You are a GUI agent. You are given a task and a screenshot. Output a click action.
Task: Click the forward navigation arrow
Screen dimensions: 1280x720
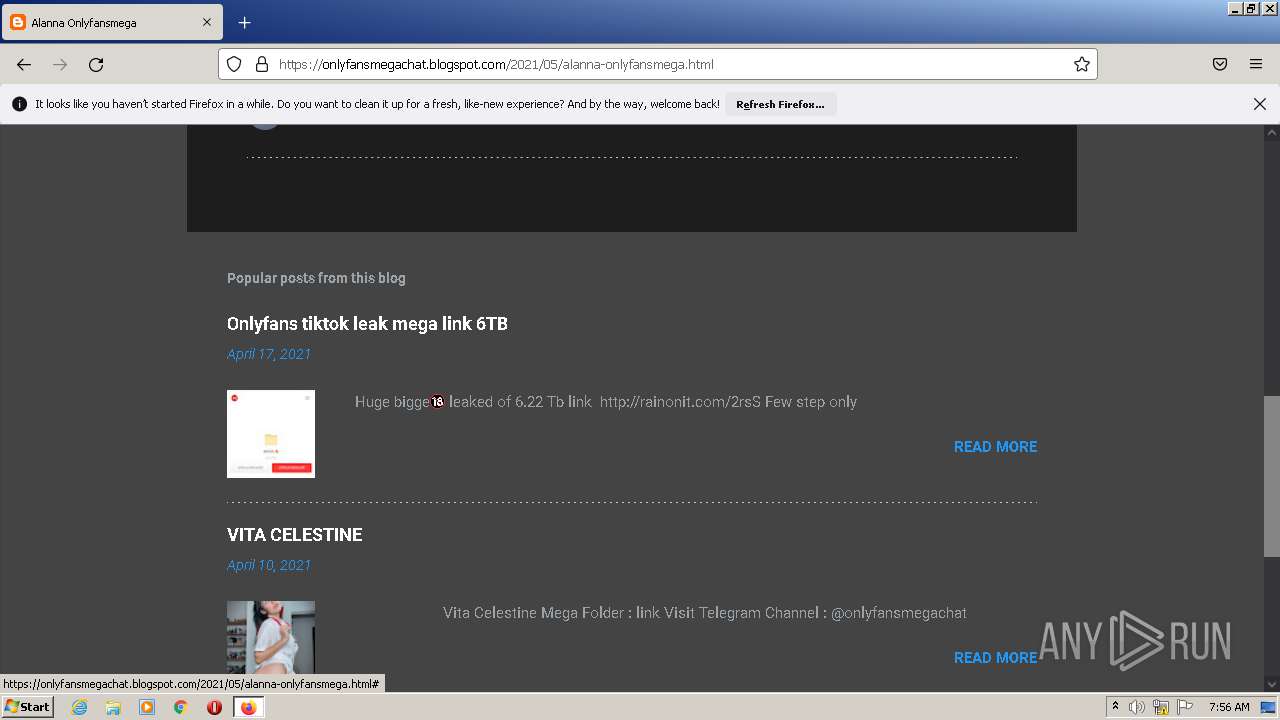point(60,64)
